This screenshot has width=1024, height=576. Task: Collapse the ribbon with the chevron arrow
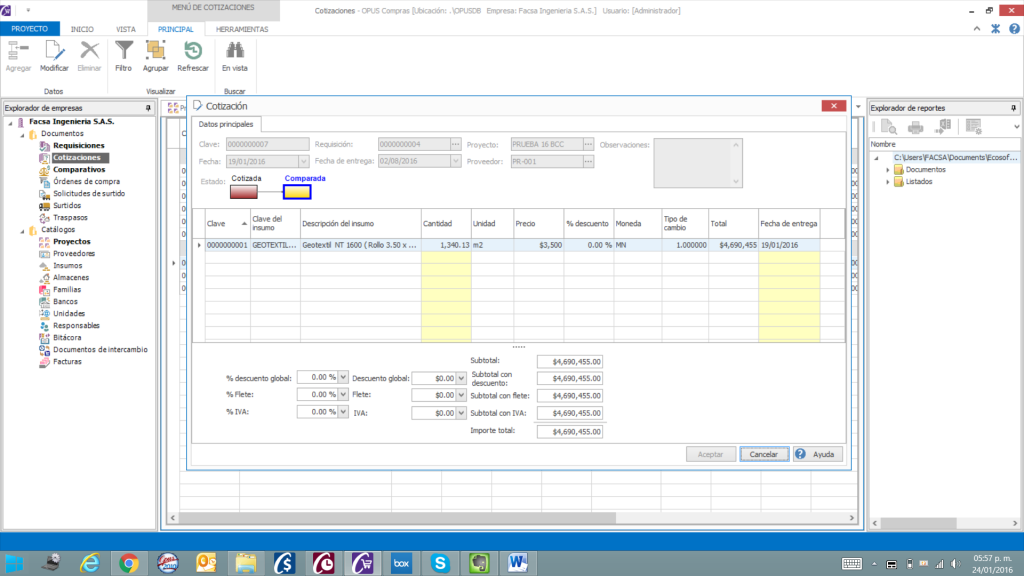point(978,29)
